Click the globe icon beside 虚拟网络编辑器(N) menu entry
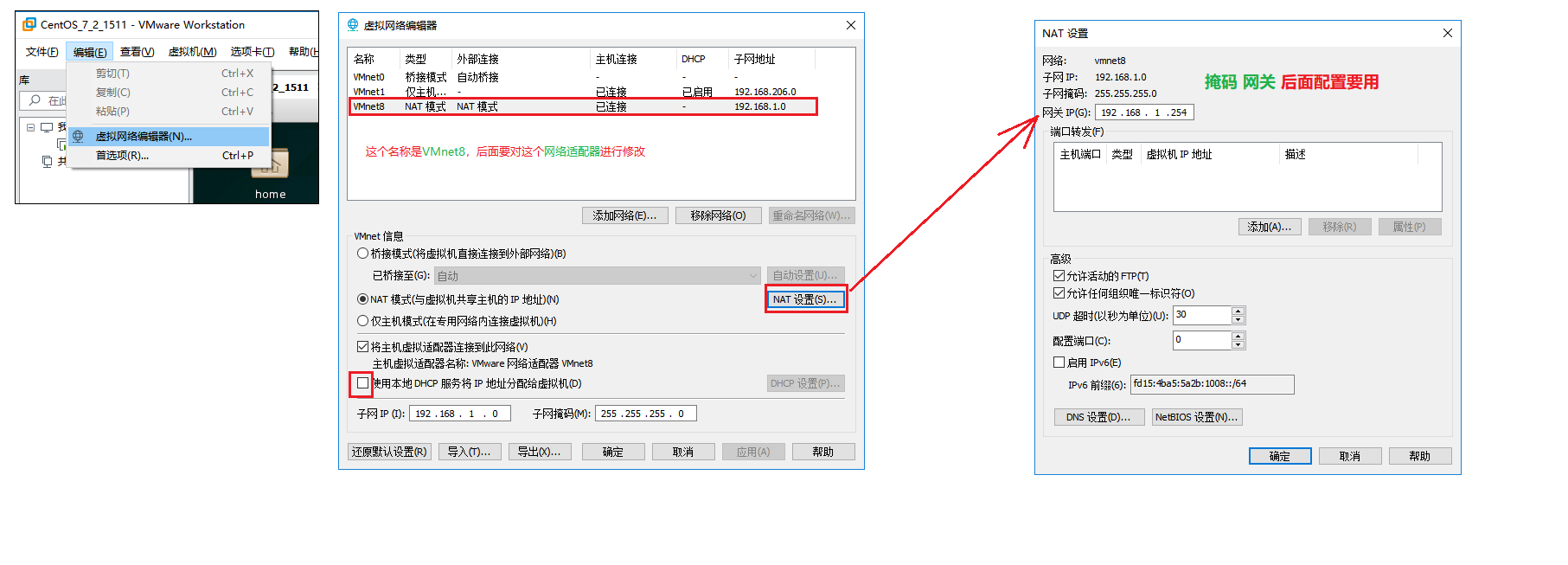The width and height of the screenshot is (1568, 565). 78,137
